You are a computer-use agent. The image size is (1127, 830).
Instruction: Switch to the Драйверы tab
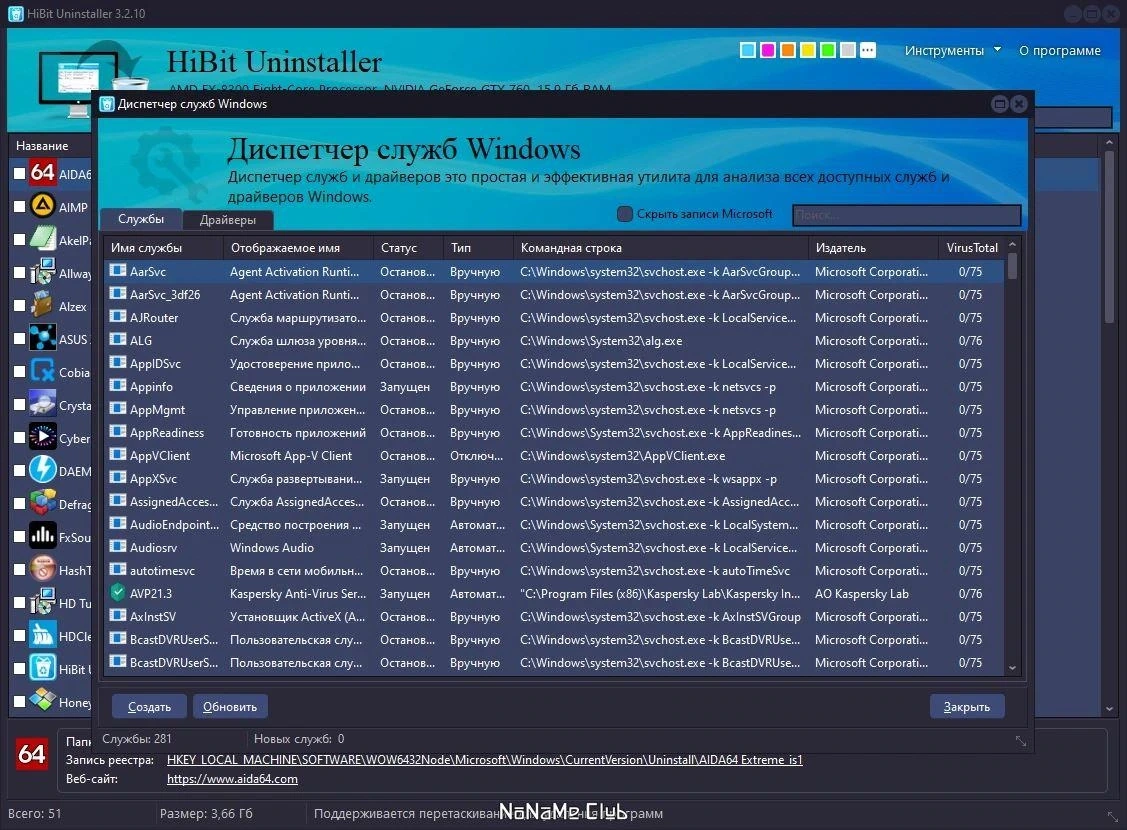coord(228,220)
